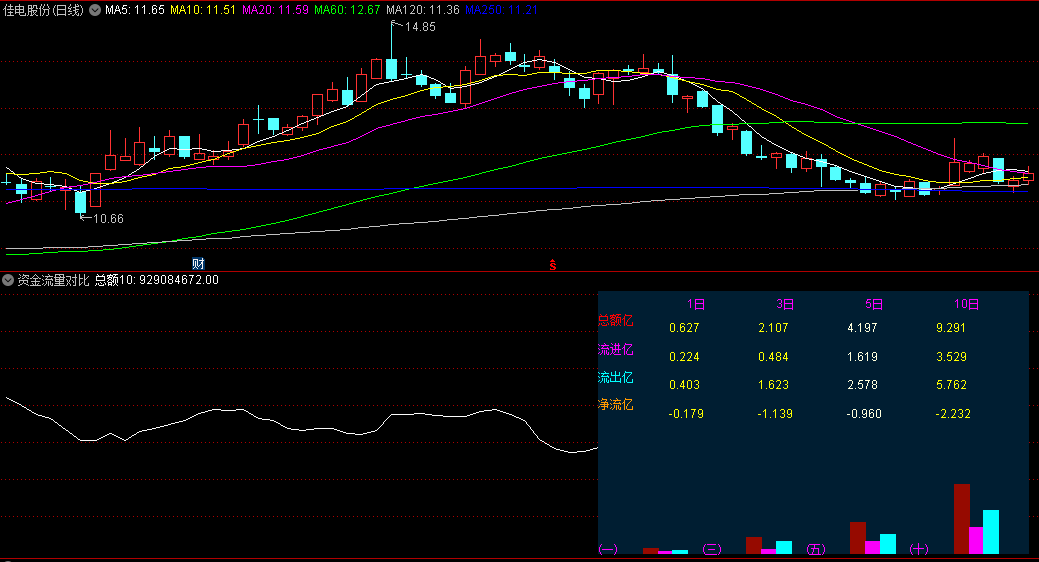Screen dimensions: 1039x562
Task: Click the 10日 column header
Action: point(966,304)
